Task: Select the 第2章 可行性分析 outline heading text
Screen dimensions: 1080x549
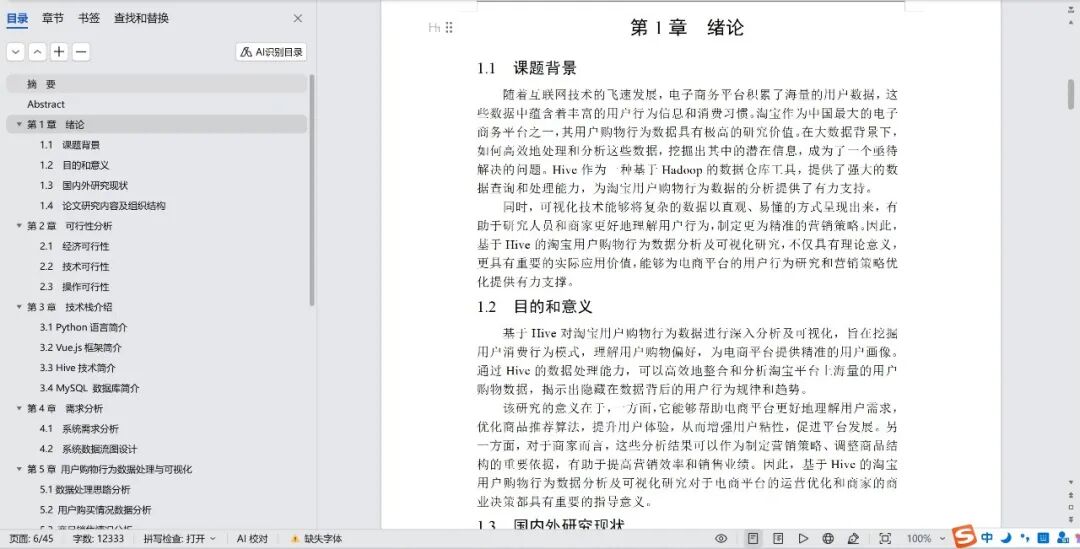Action: pos(70,226)
